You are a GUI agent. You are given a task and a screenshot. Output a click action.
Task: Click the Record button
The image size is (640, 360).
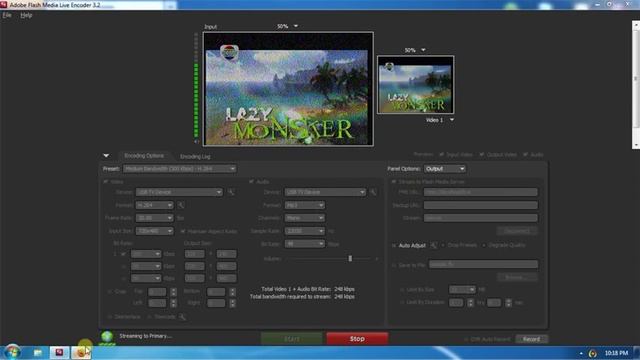click(x=531, y=339)
